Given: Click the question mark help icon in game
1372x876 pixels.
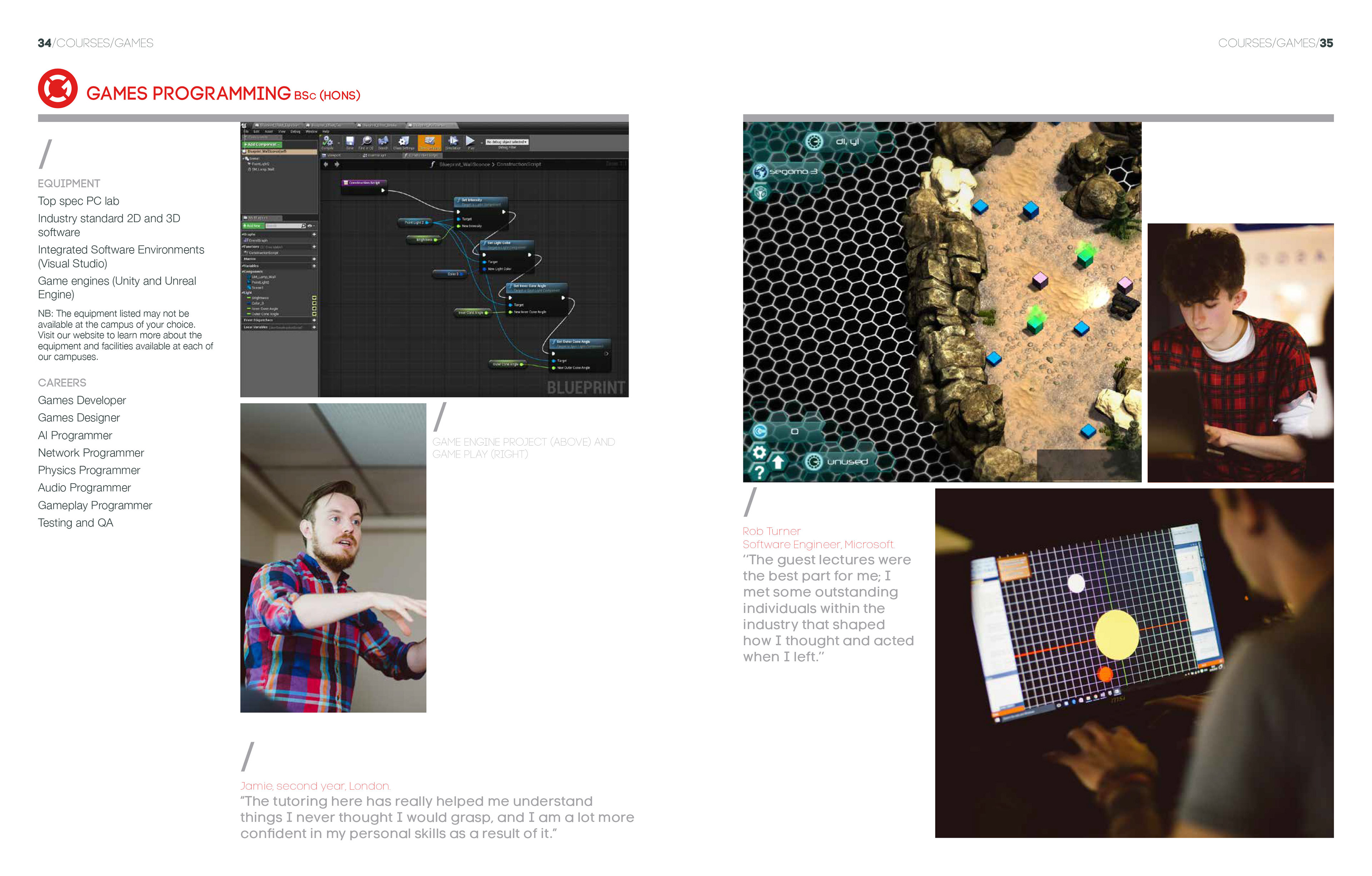Looking at the screenshot, I should pos(760,472).
